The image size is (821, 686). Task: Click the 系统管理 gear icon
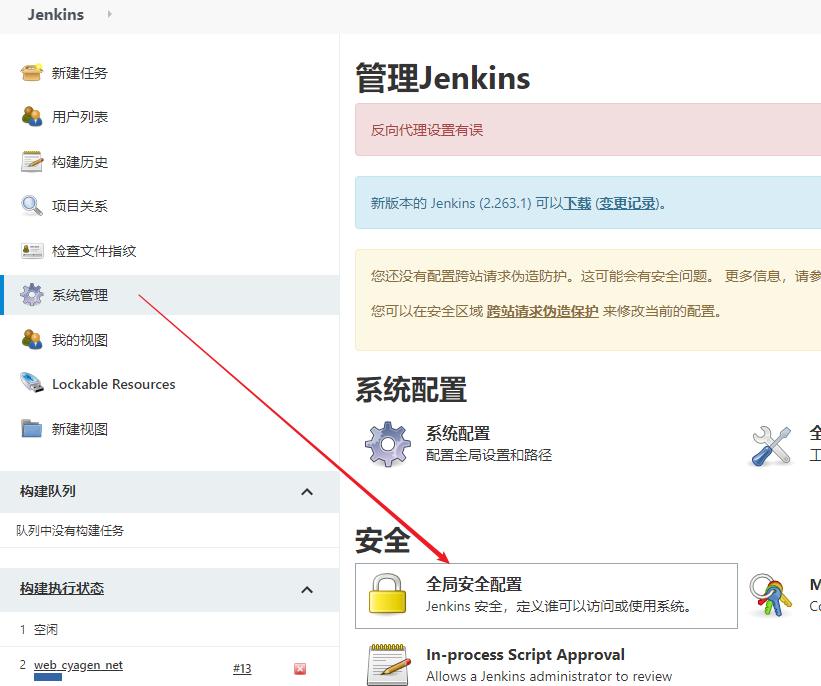(32, 295)
